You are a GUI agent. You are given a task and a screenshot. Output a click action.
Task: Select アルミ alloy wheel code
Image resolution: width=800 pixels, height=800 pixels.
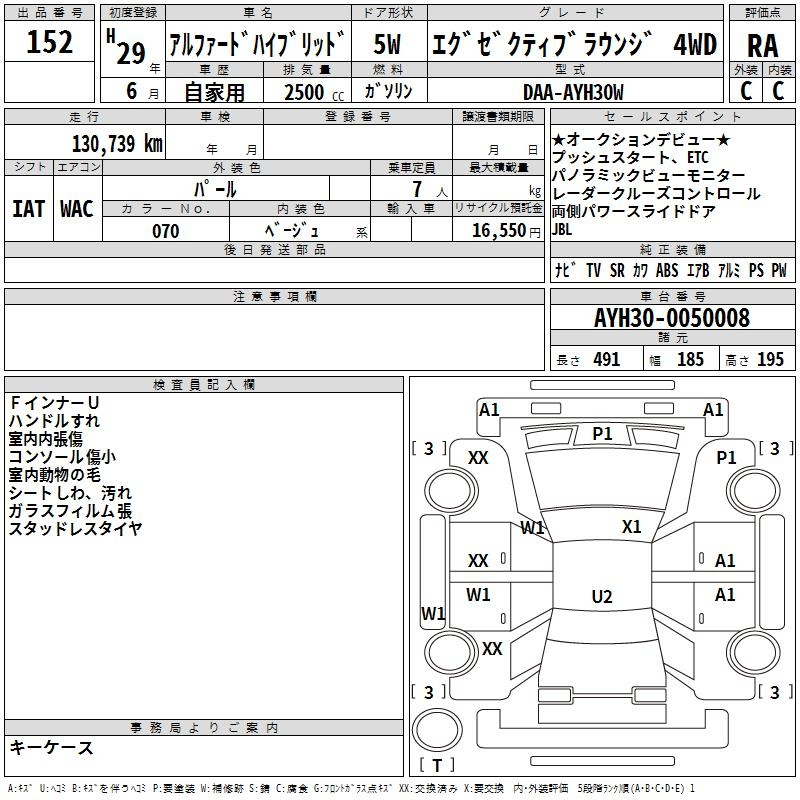click(x=729, y=270)
